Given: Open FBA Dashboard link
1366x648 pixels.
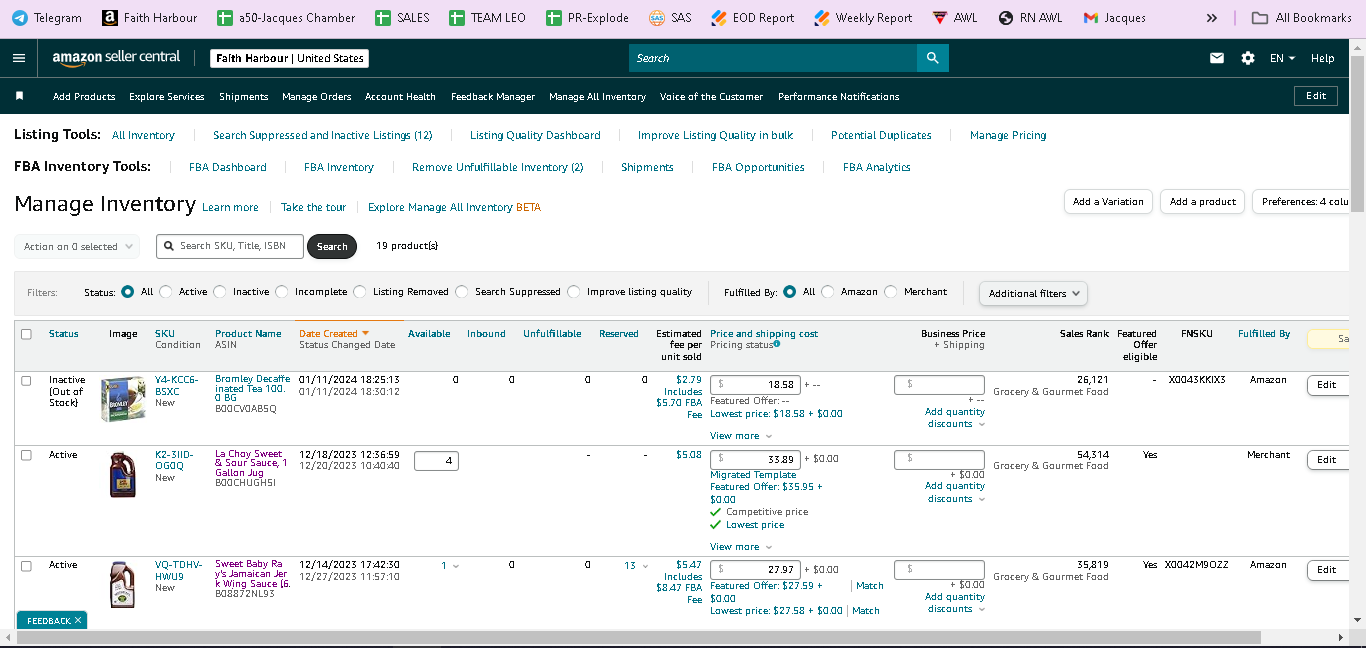Looking at the screenshot, I should 228,167.
